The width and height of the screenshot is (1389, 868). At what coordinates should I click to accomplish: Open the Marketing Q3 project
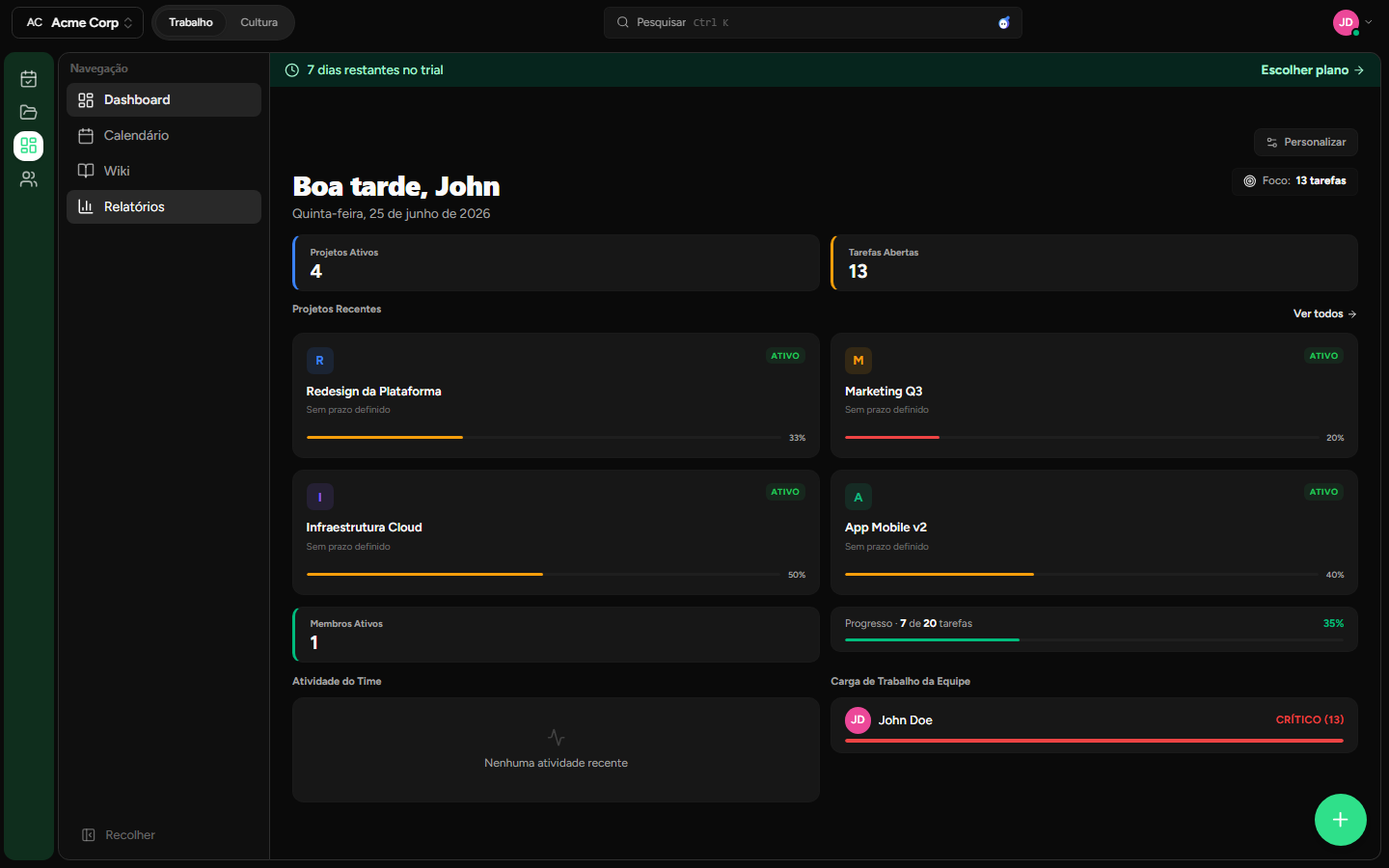(1094, 395)
